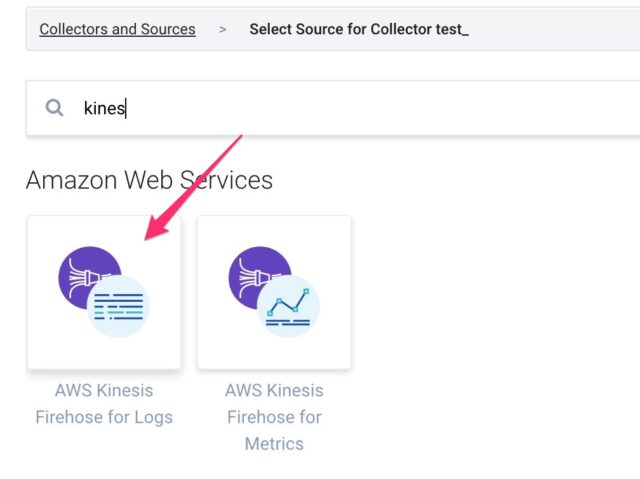
Task: Click the magnifying glass search icon
Action: 54,108
